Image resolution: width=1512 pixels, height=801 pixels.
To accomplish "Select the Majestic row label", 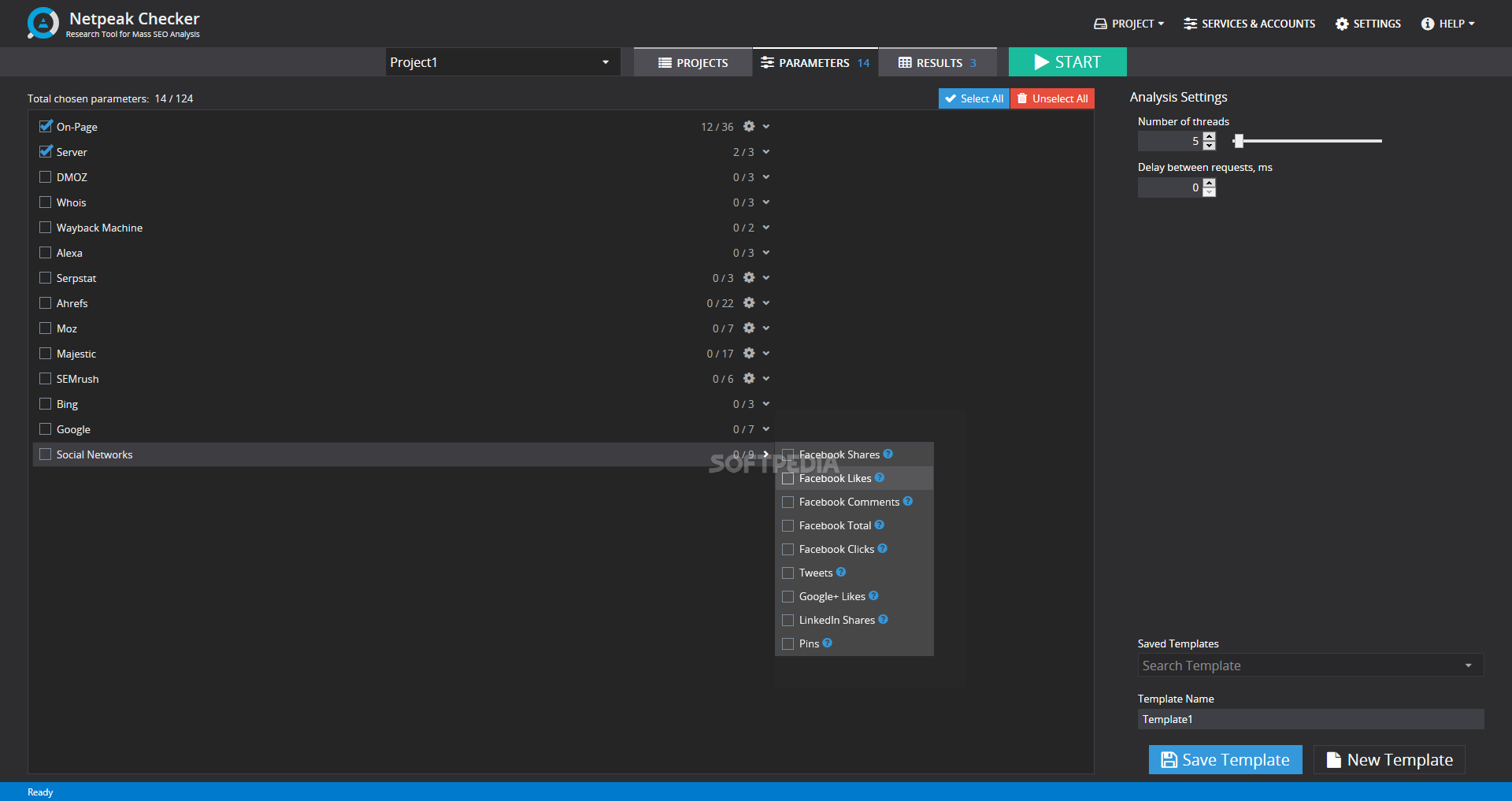I will point(76,354).
